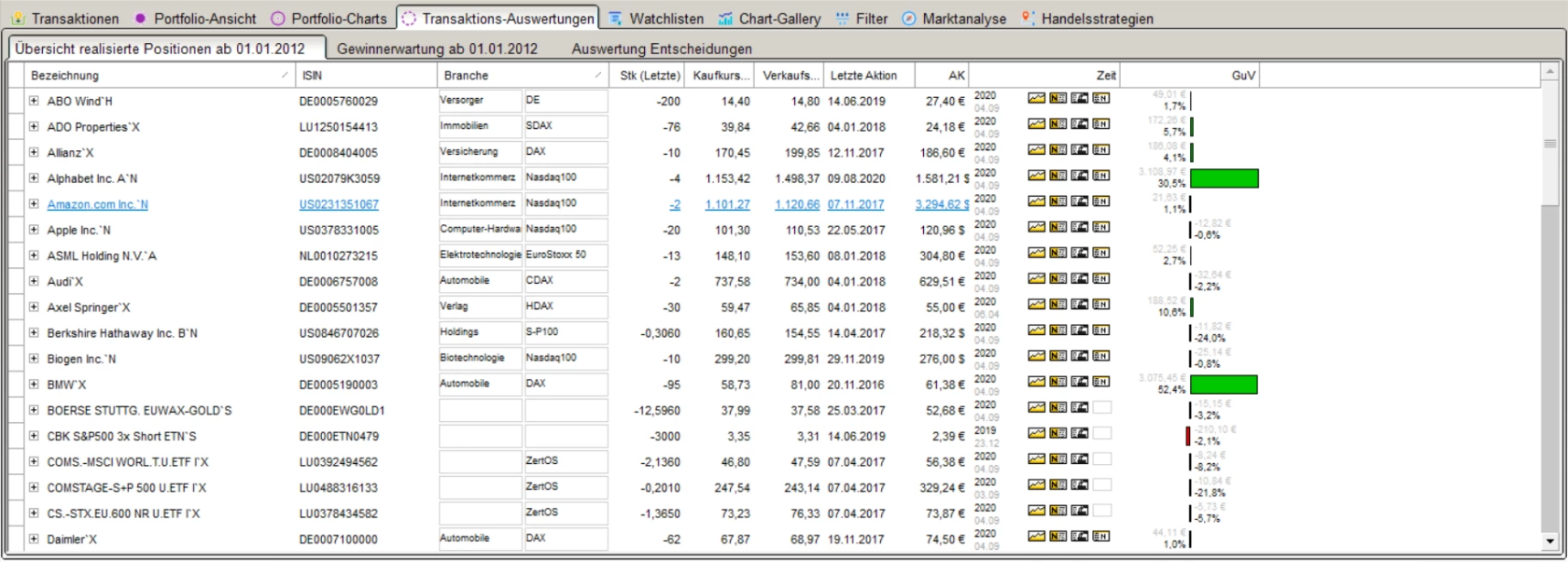Image resolution: width=1568 pixels, height=562 pixels.
Task: Sort by the ISIN column header
Action: (366, 76)
